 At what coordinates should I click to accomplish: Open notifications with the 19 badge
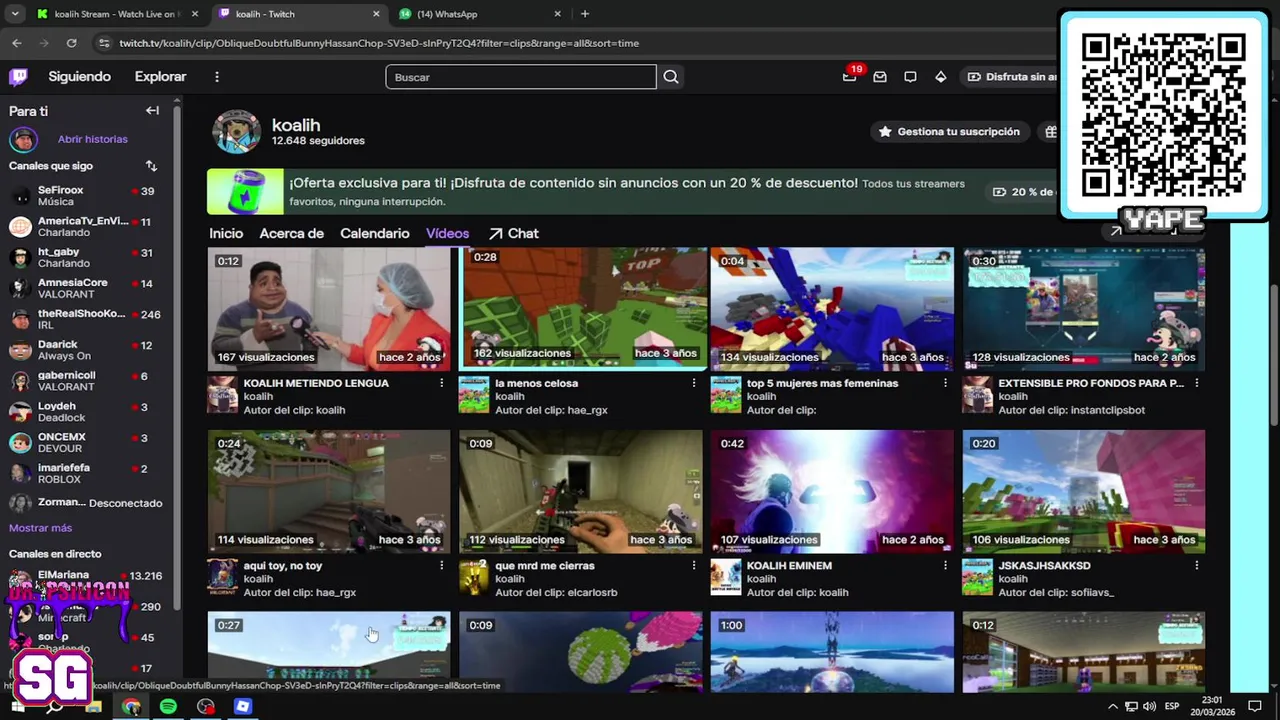tap(850, 77)
